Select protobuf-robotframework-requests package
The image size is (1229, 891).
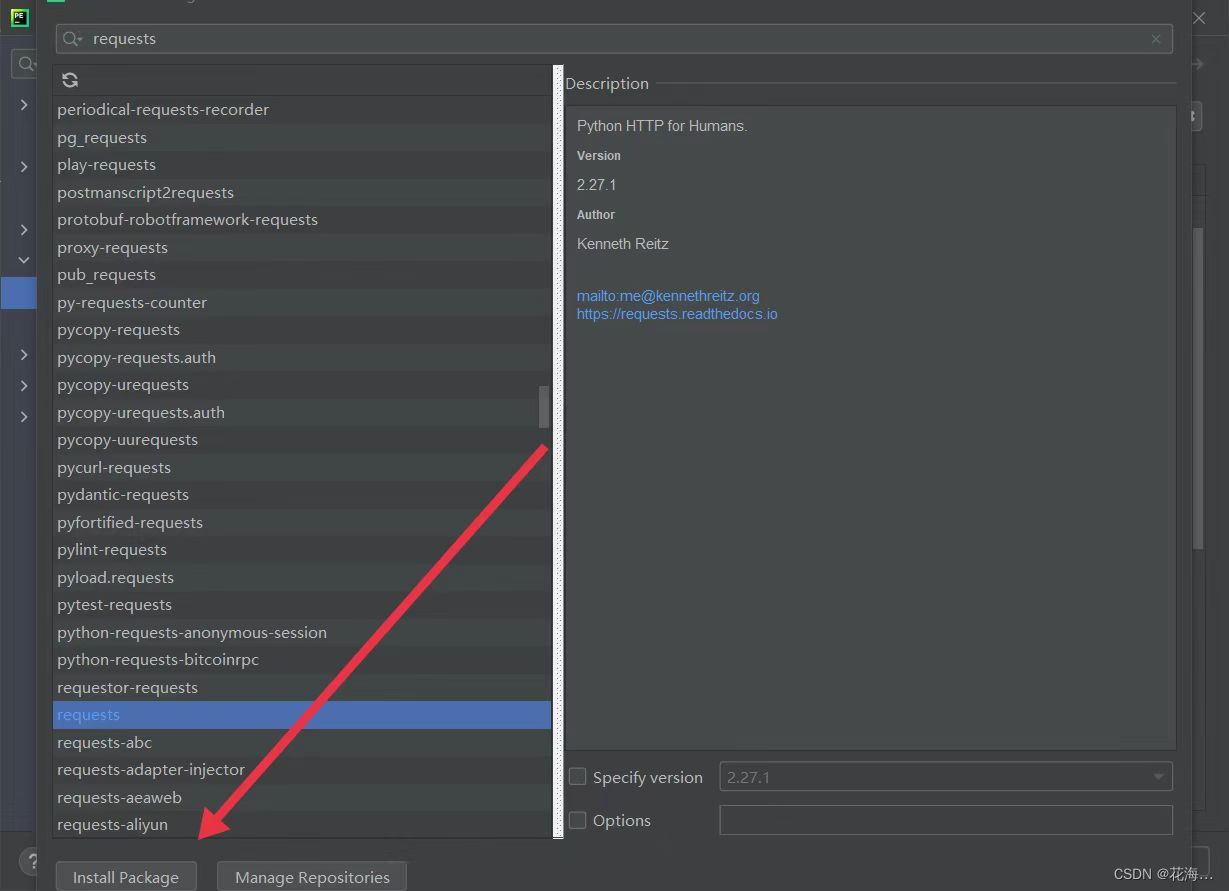[x=302, y=220]
